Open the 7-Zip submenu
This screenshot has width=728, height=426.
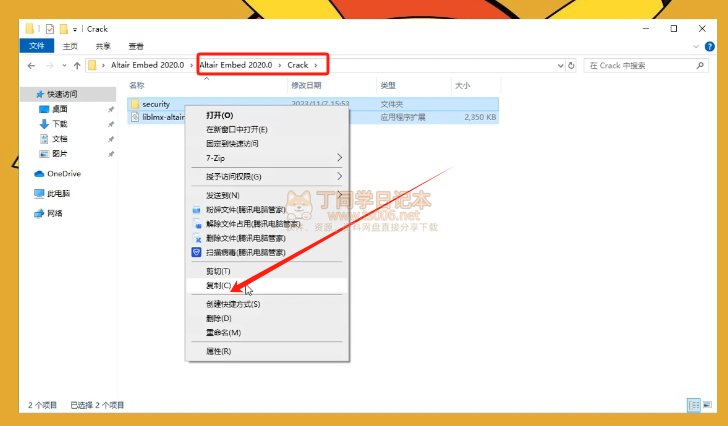267,158
